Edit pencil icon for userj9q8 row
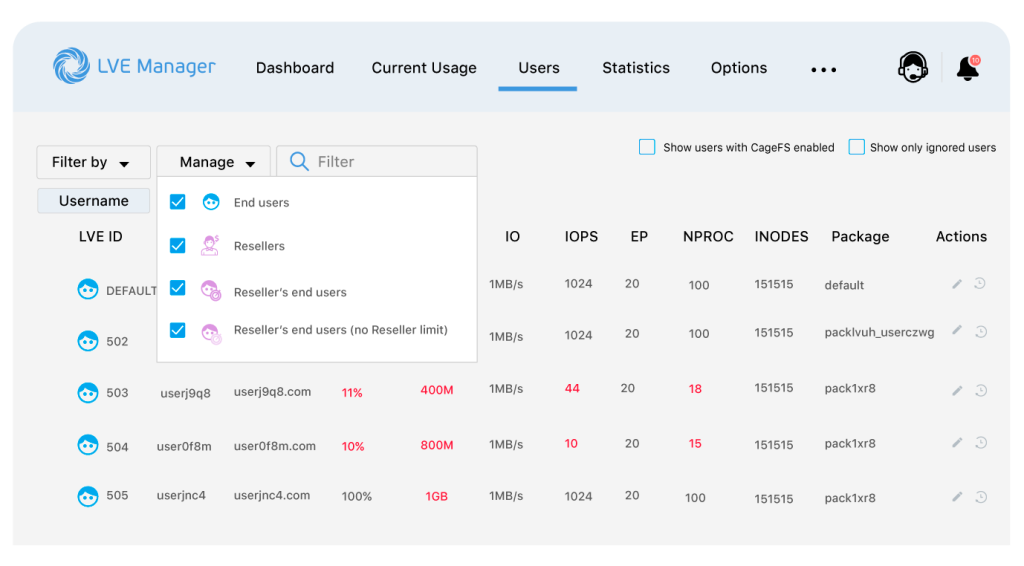The image size is (1024, 566). pos(957,390)
